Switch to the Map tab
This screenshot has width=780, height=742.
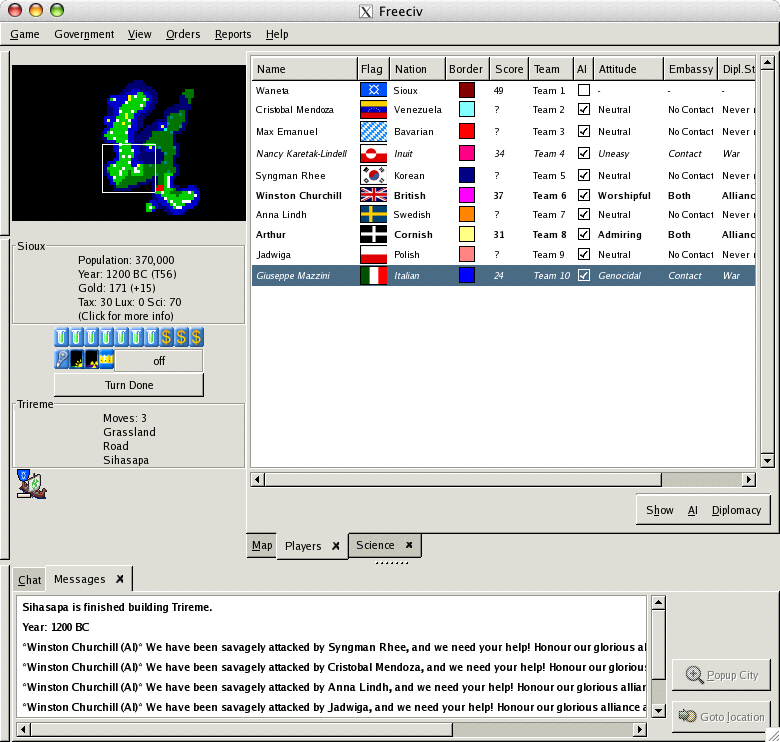click(262, 546)
